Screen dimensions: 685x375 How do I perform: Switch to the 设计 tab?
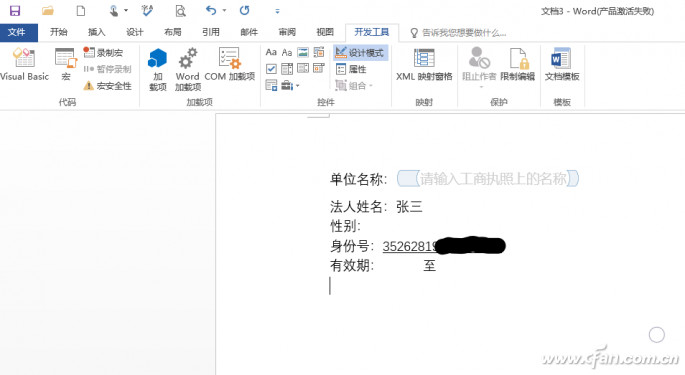click(x=135, y=32)
